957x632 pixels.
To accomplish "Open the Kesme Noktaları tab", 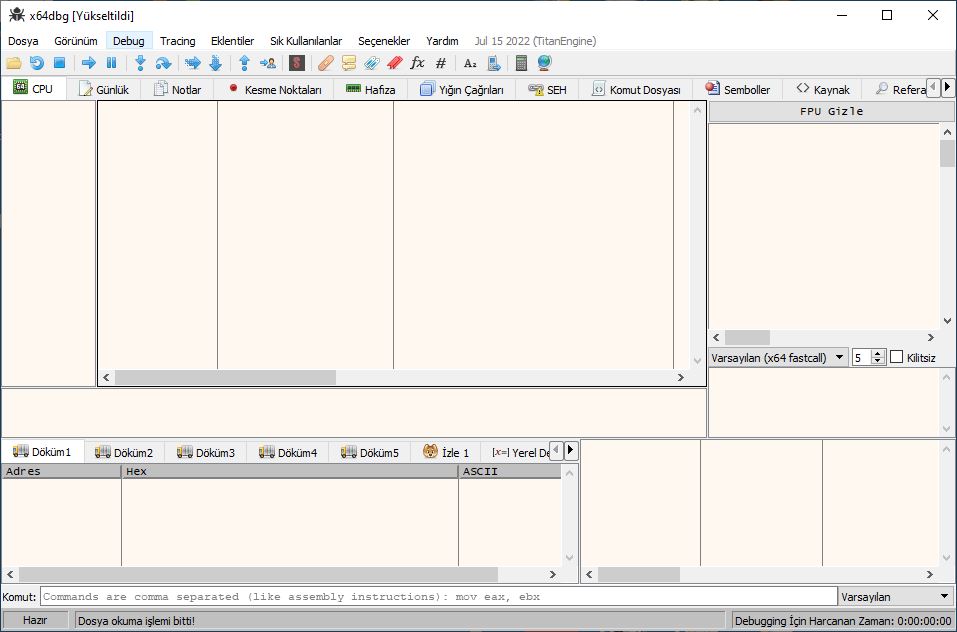I will pos(274,90).
